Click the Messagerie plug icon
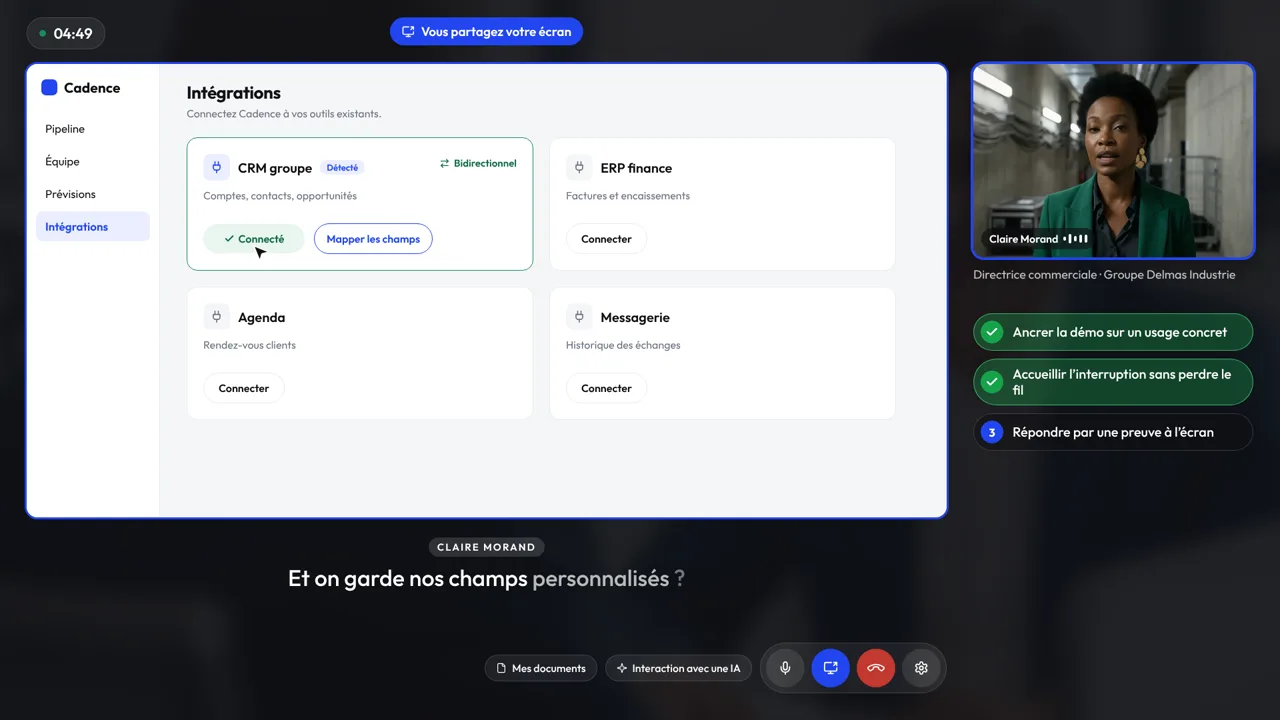This screenshot has width=1280, height=720. [x=579, y=317]
